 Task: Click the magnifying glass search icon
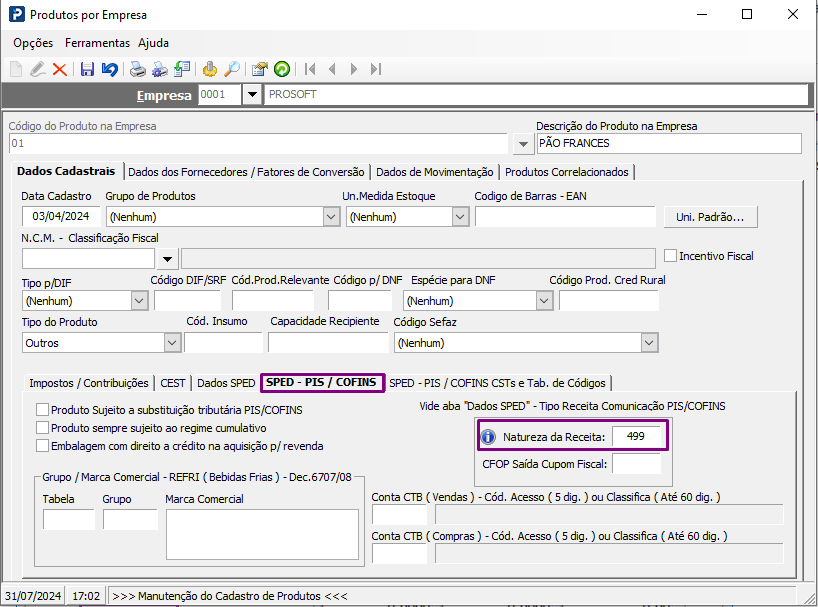[x=232, y=69]
